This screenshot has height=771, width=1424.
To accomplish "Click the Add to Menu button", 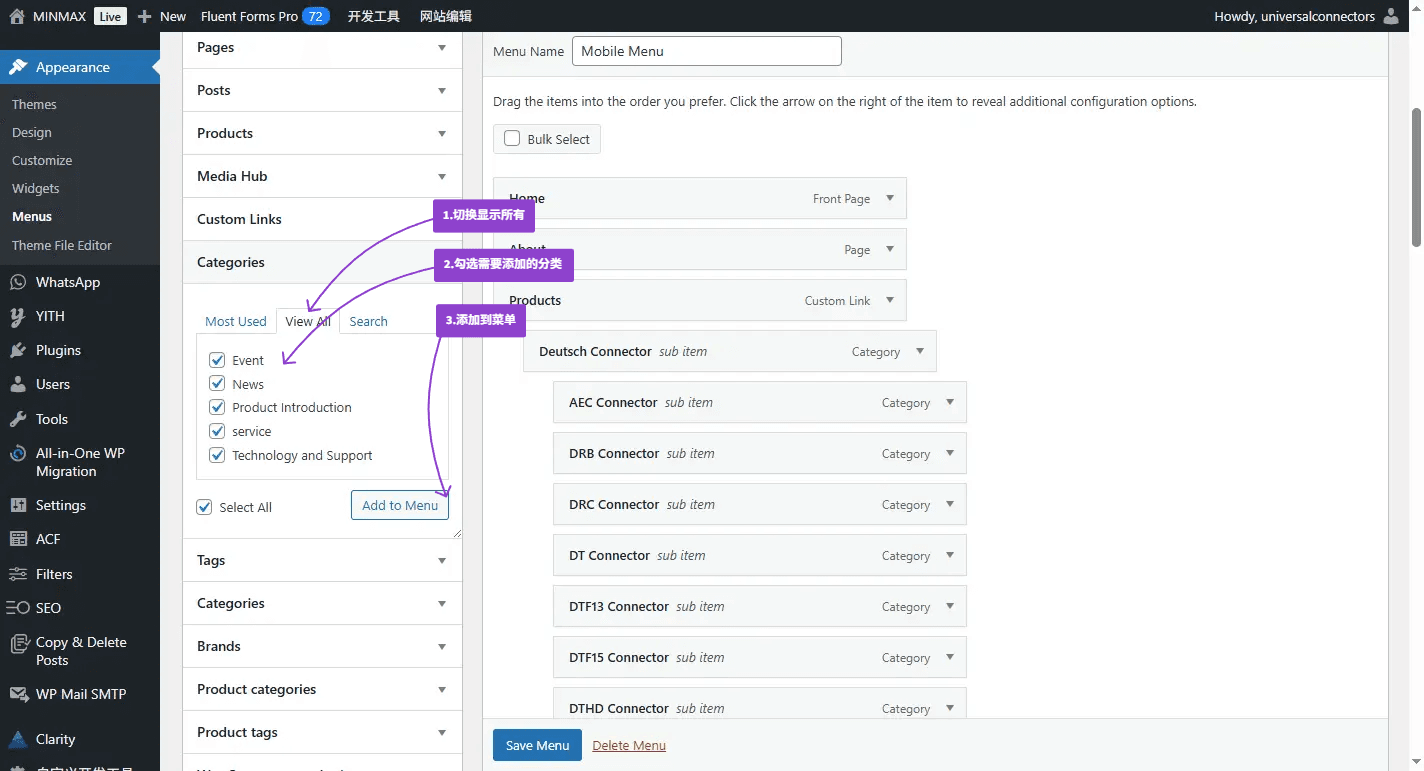I will click(x=400, y=505).
